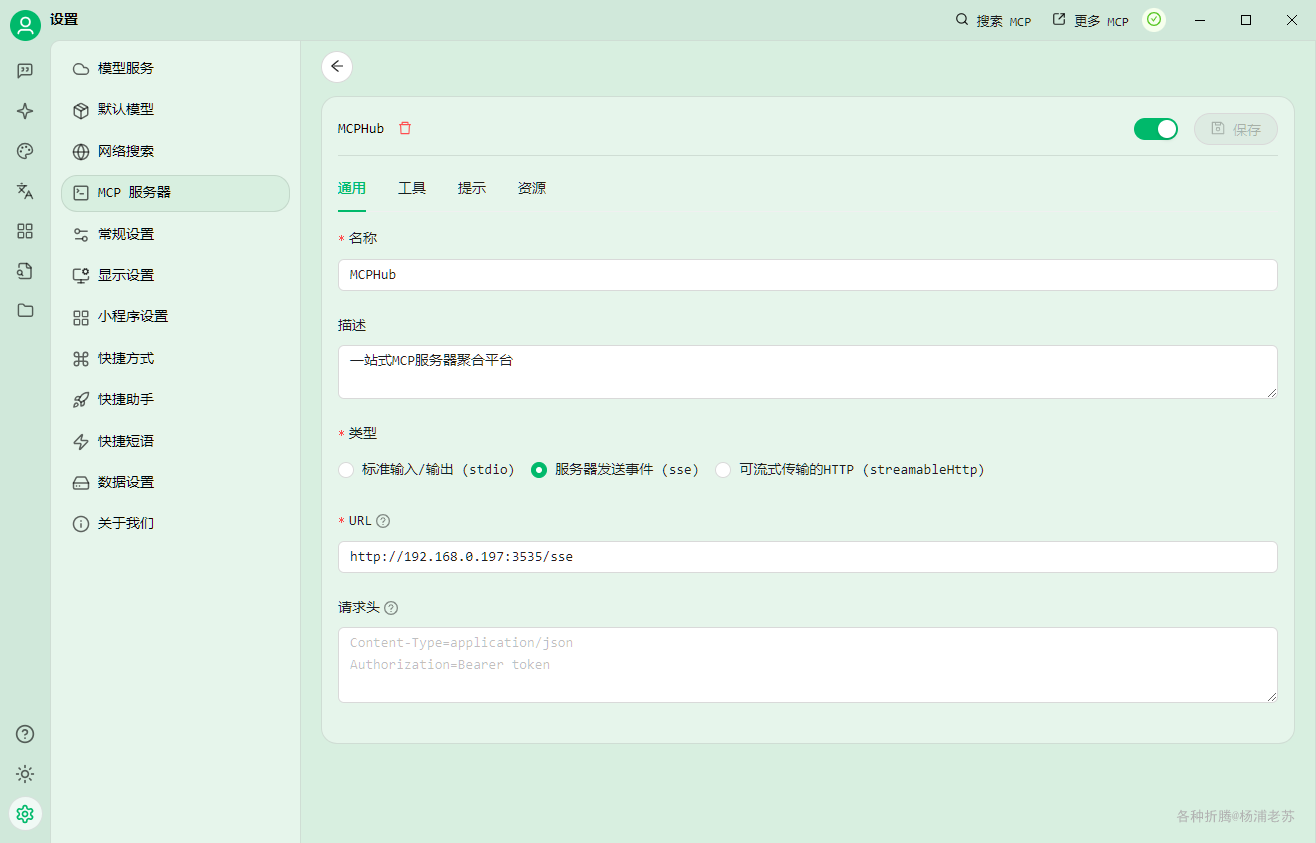The image size is (1316, 843).
Task: Go back using the left arrow button
Action: point(337,67)
